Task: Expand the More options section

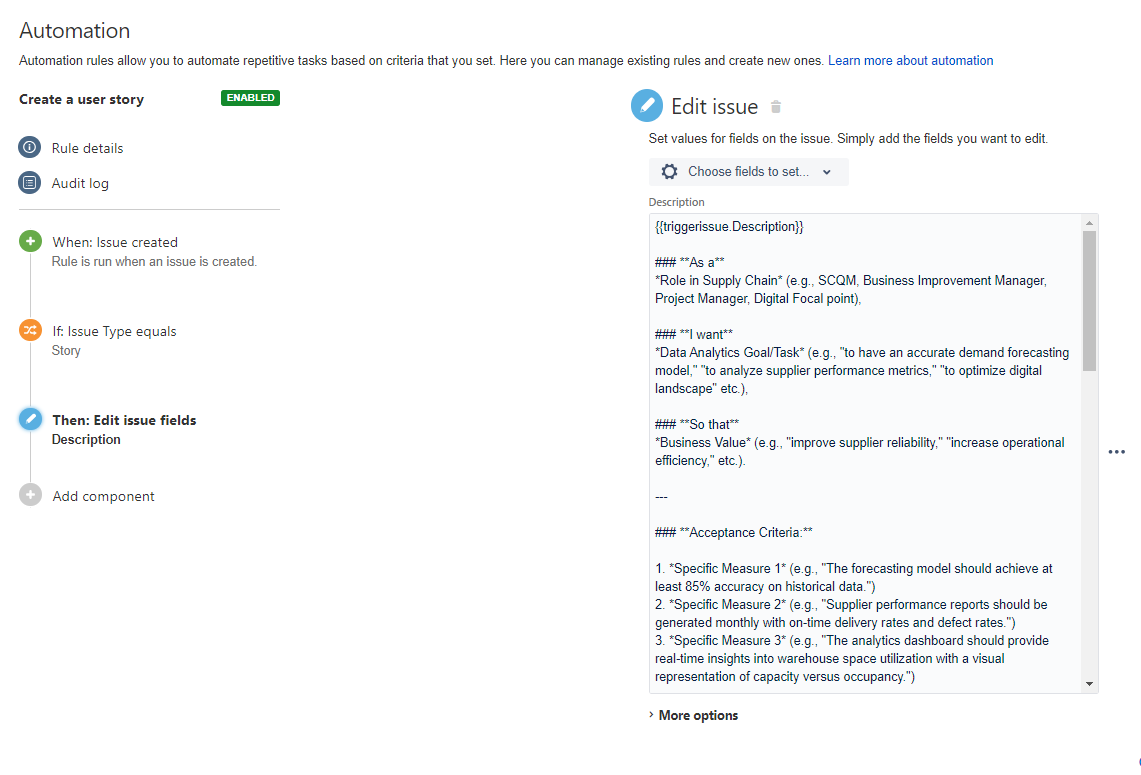Action: (693, 715)
